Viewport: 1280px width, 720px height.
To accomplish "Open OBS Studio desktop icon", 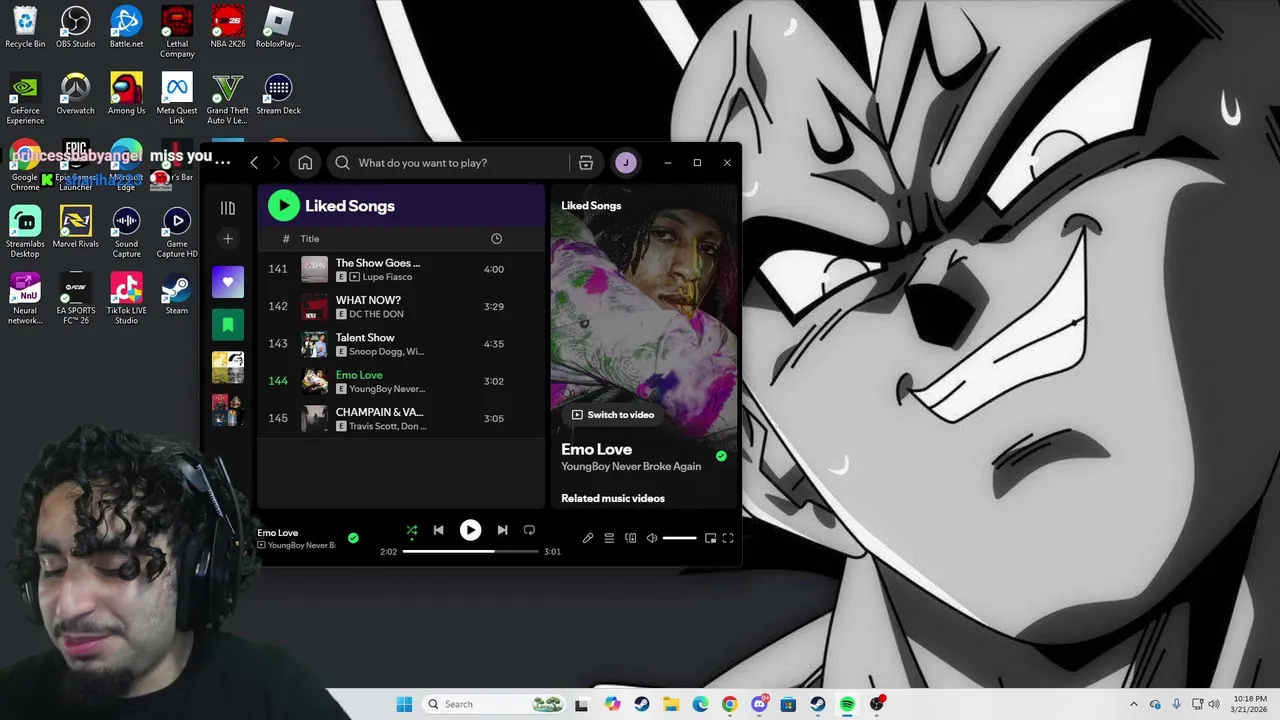I will click(x=75, y=27).
